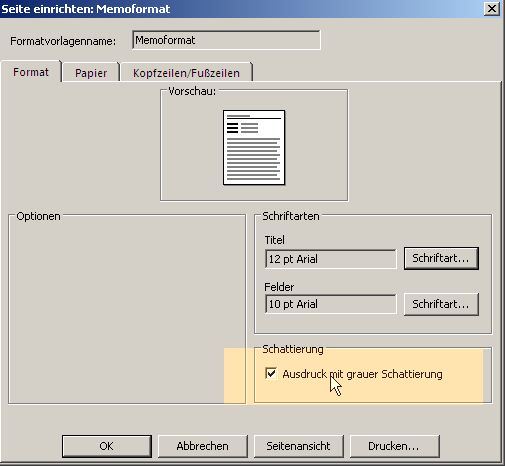Confirm the dialog with OK
The width and height of the screenshot is (505, 466).
click(107, 446)
